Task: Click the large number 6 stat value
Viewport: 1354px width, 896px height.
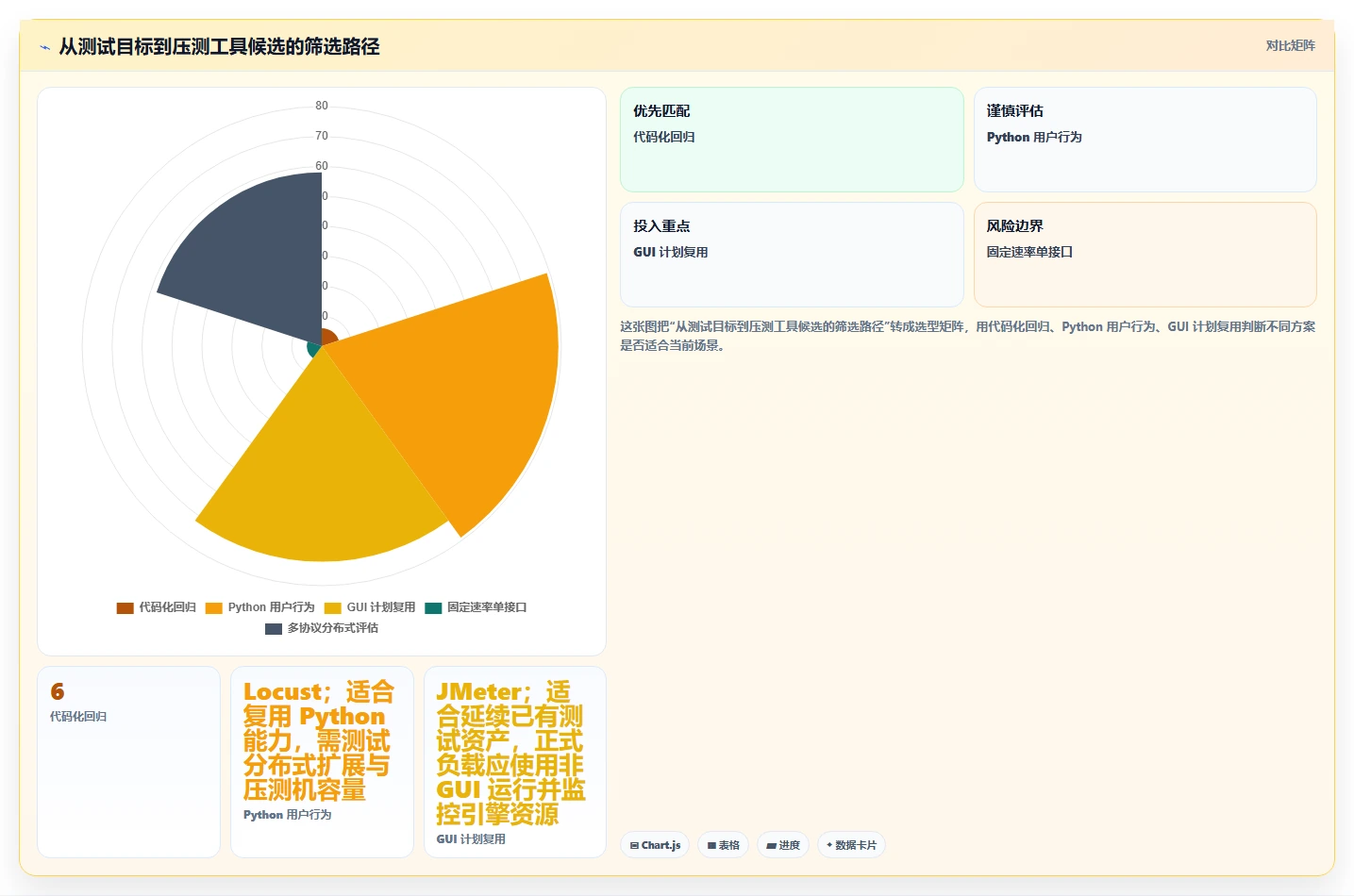Action: (58, 691)
